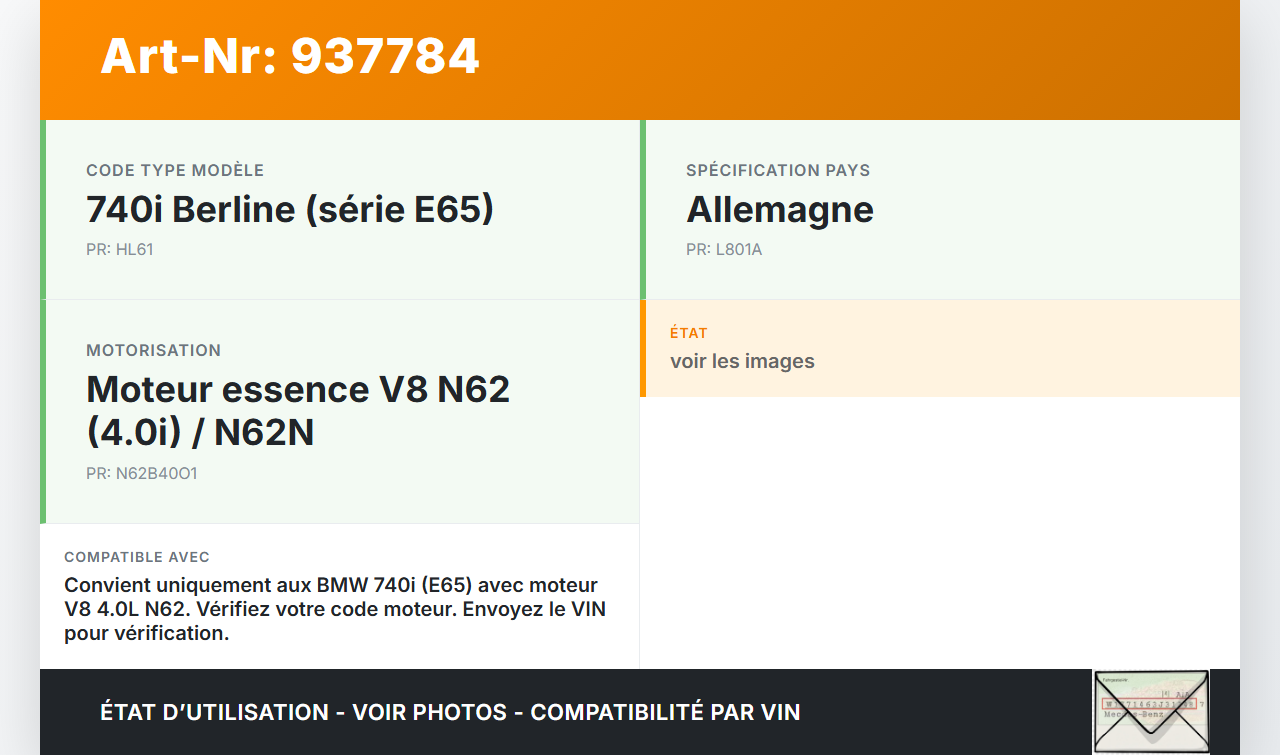Click the PR: L801A code text
This screenshot has height=755, width=1280.
pos(724,249)
